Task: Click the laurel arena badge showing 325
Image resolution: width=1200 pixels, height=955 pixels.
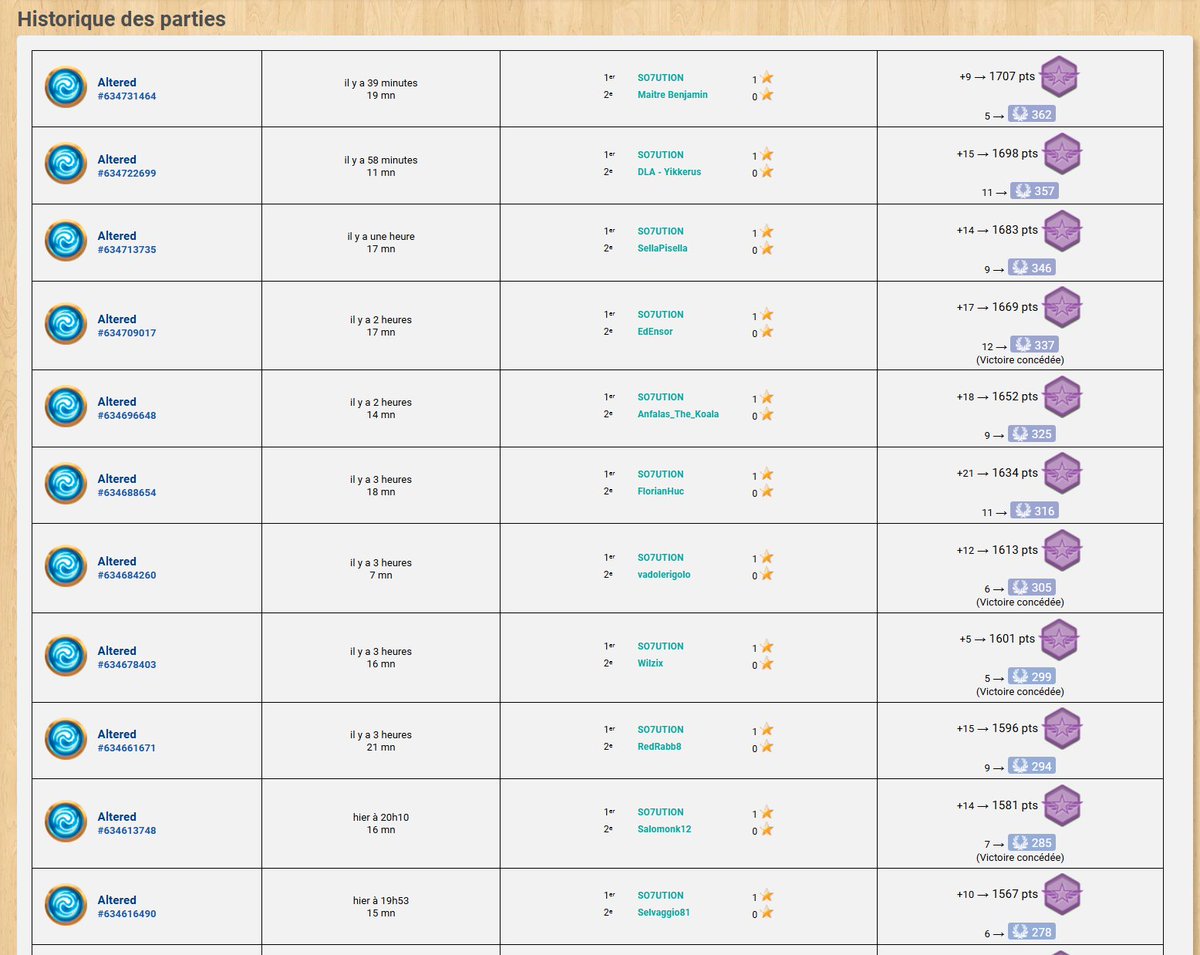Action: pyautogui.click(x=1032, y=434)
